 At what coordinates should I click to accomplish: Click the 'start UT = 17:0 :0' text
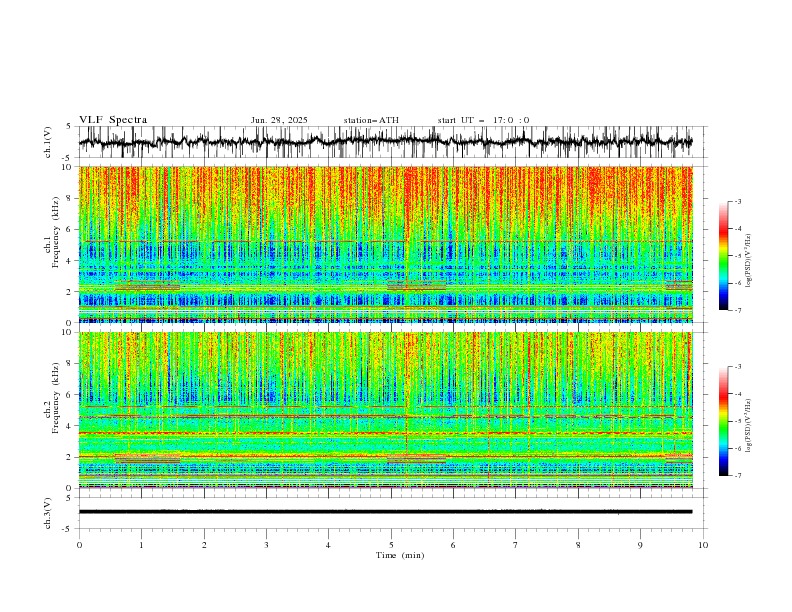pyautogui.click(x=483, y=120)
